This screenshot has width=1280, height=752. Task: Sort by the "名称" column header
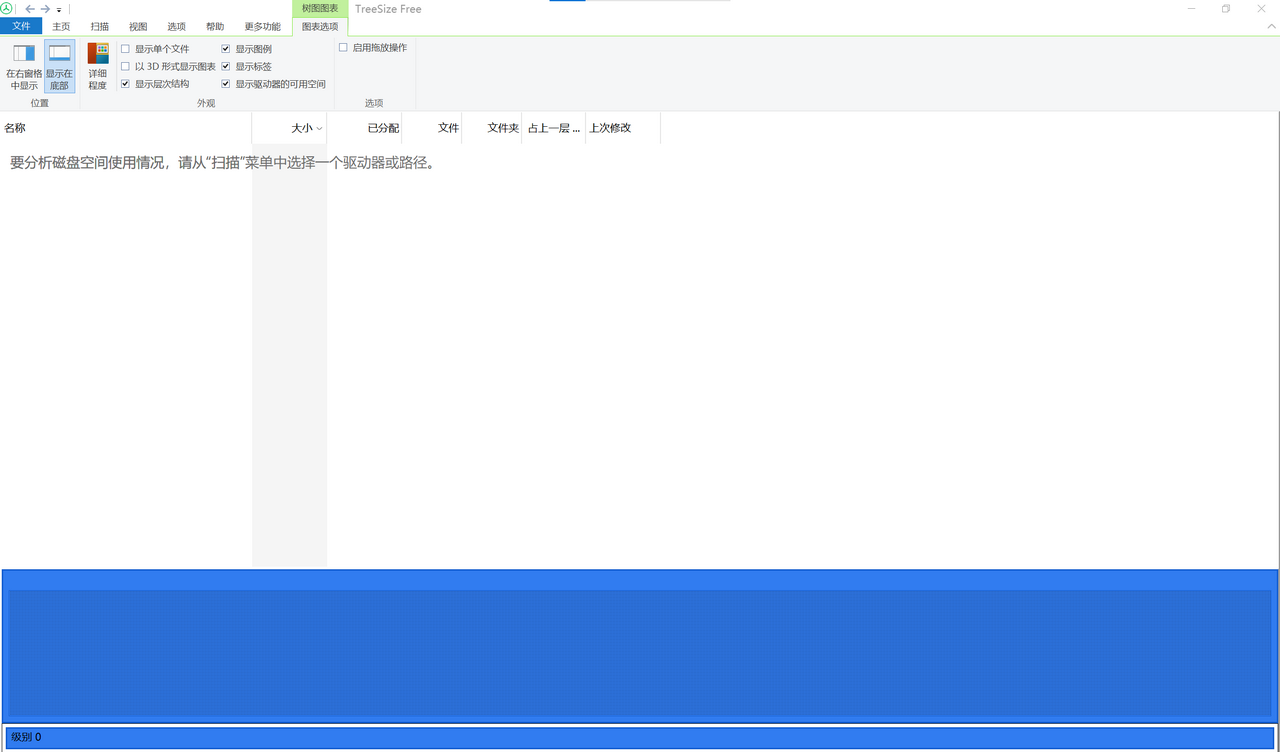(x=14, y=128)
